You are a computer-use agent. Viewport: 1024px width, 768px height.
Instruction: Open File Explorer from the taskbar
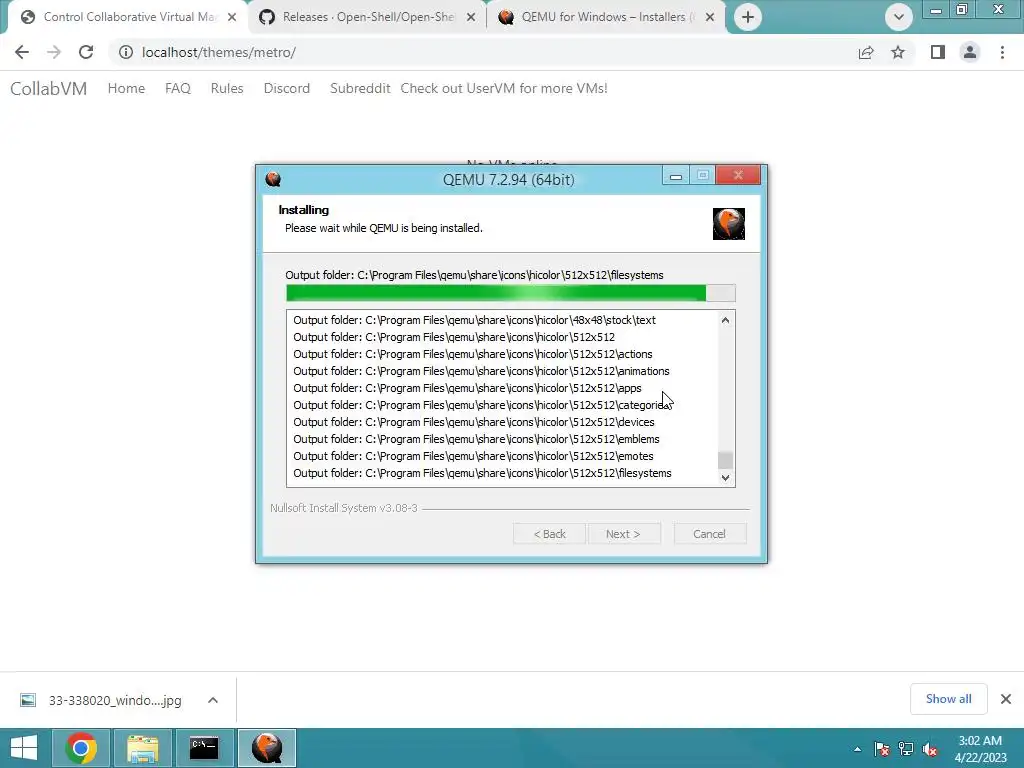click(x=142, y=748)
